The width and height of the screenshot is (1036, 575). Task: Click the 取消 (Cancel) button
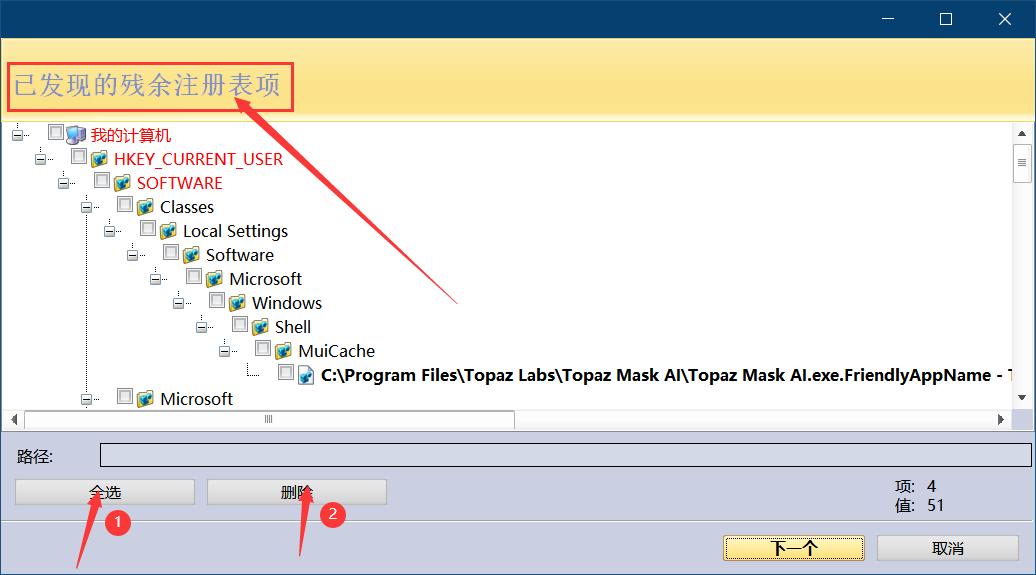tap(947, 548)
